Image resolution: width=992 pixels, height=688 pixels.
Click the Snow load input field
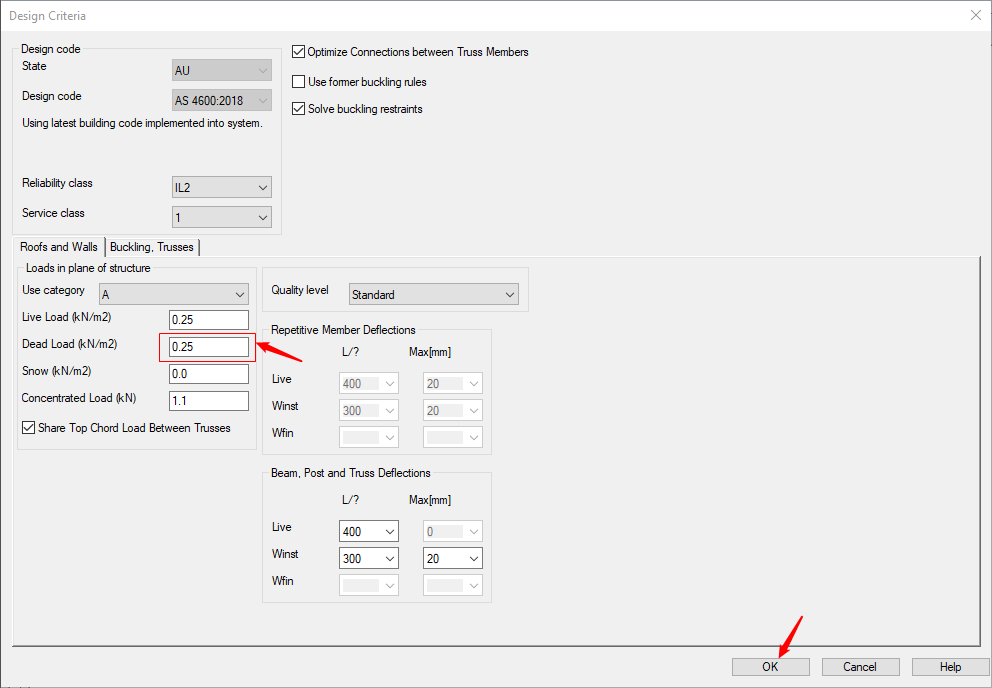click(x=208, y=374)
